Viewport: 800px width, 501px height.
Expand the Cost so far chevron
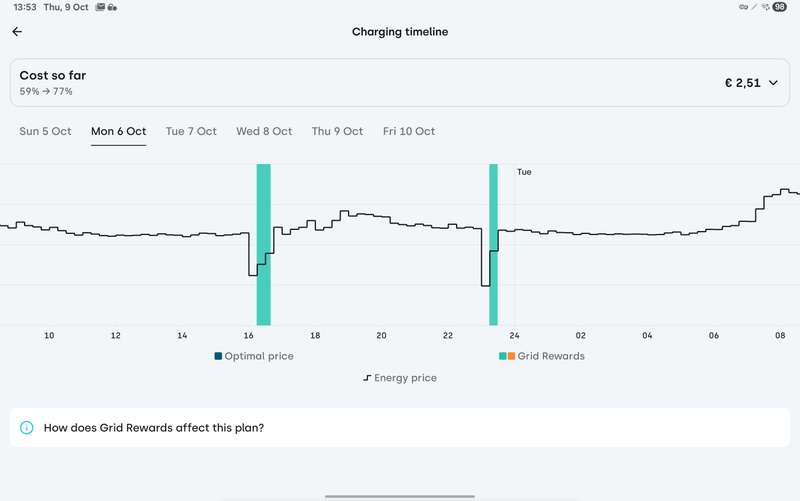(x=773, y=83)
